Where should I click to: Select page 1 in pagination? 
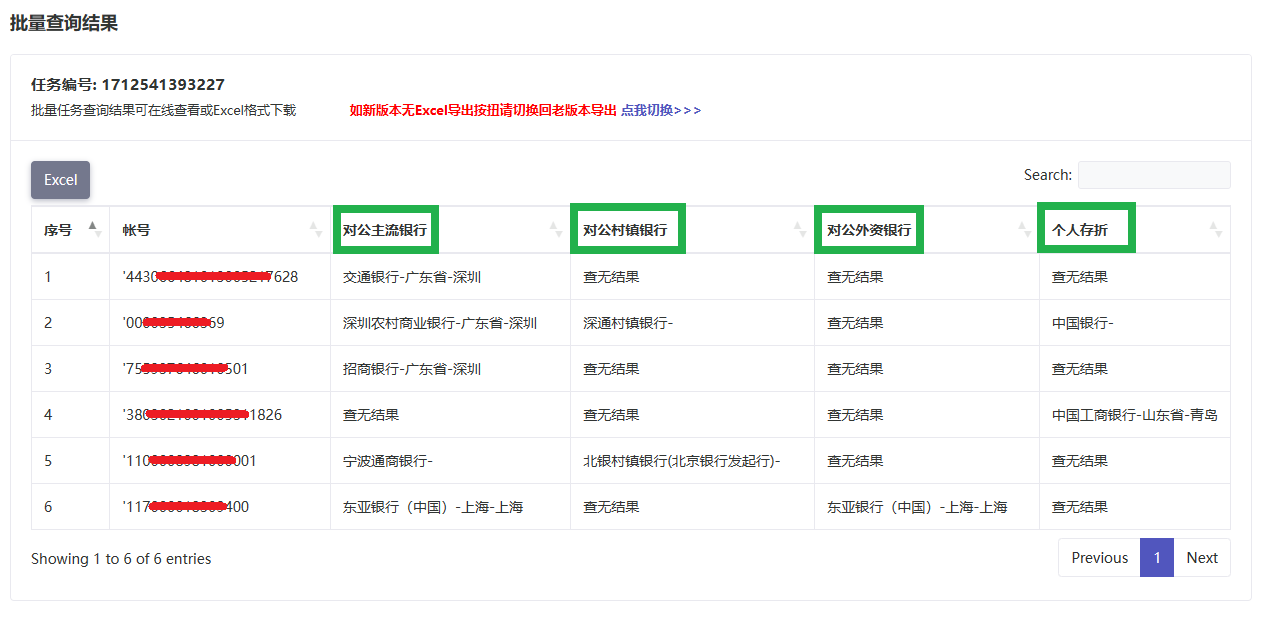coord(1157,558)
